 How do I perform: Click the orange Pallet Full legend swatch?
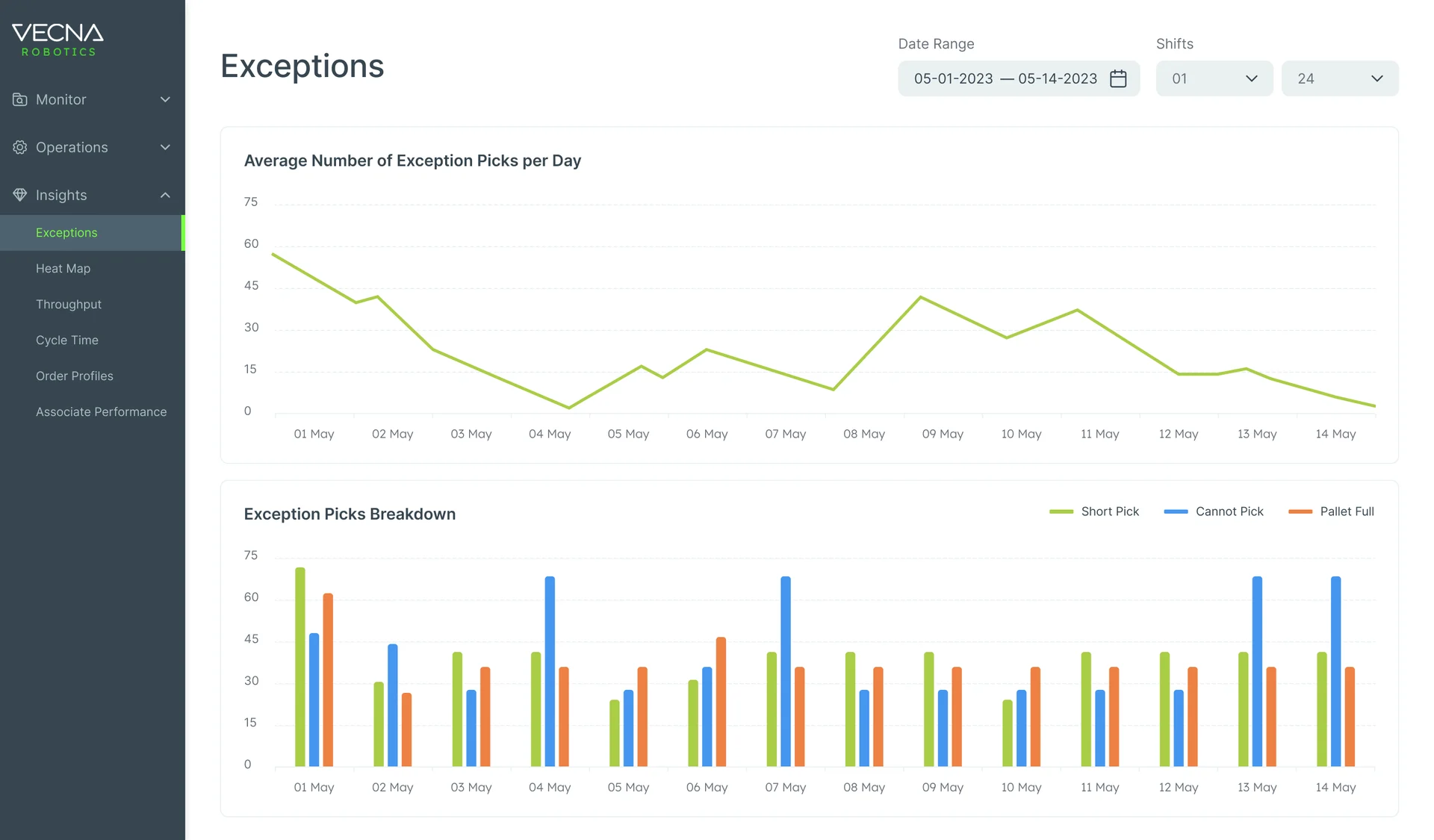click(1300, 511)
